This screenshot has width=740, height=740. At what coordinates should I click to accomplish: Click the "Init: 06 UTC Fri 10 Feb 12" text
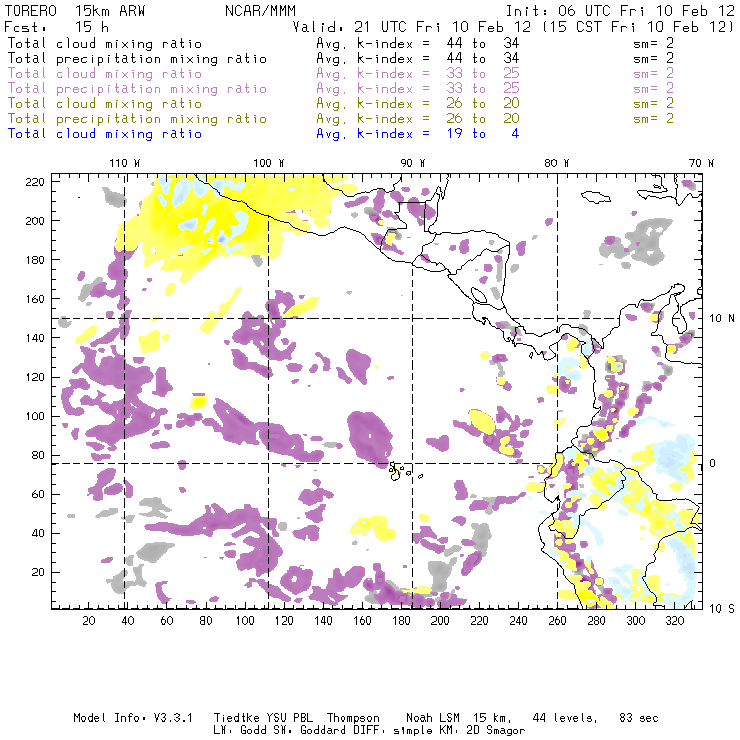pyautogui.click(x=620, y=10)
